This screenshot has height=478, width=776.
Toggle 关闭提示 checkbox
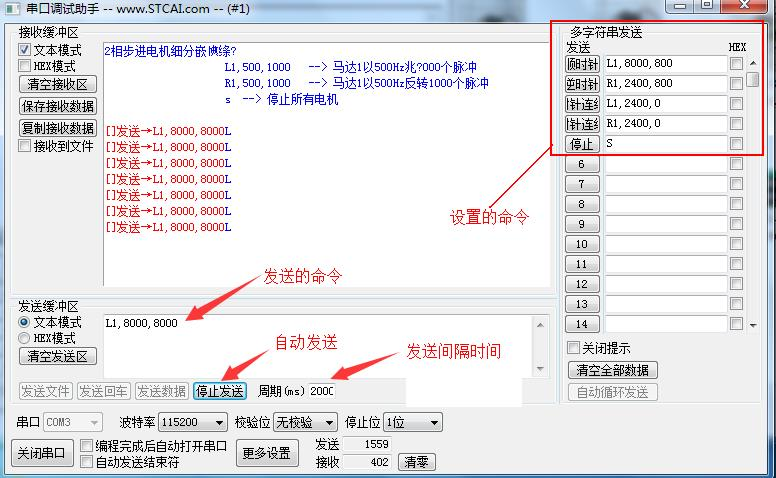[x=573, y=347]
